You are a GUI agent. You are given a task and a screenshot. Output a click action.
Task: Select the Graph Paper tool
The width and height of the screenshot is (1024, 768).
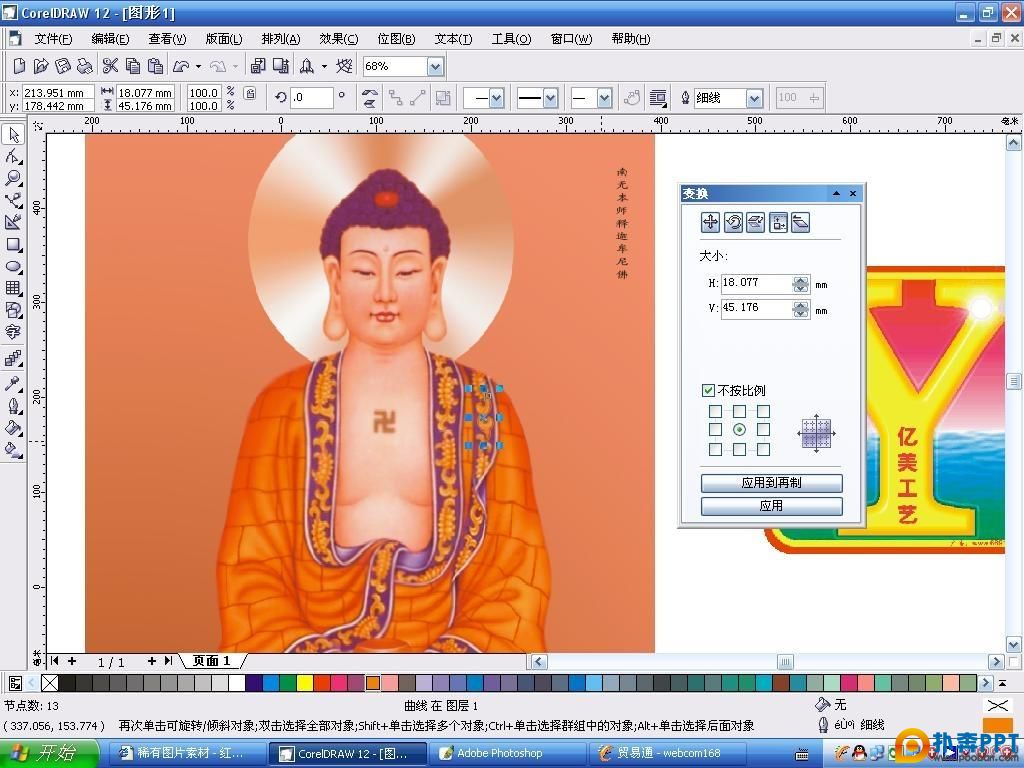pyautogui.click(x=13, y=288)
